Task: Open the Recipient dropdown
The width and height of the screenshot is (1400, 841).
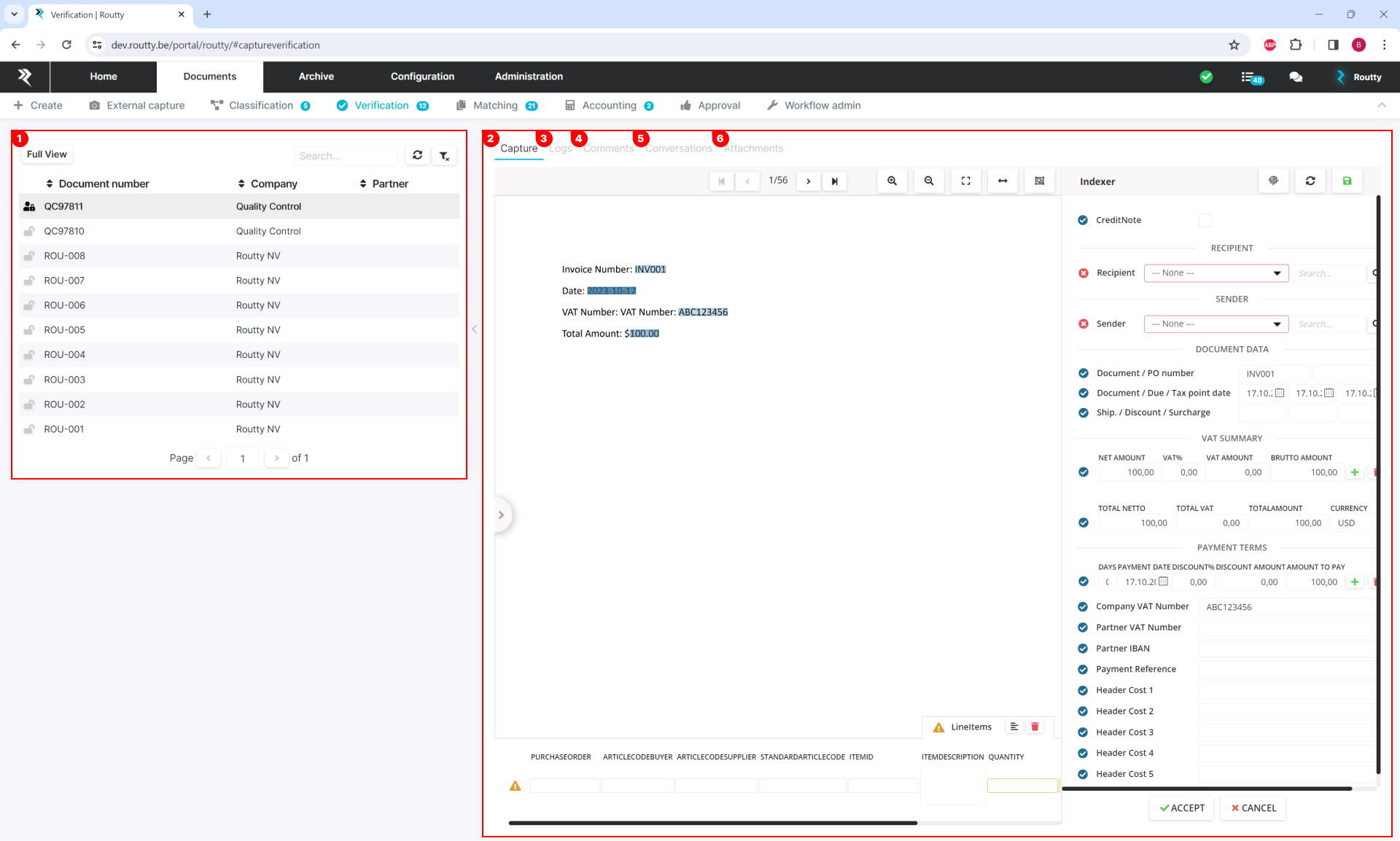Action: pyautogui.click(x=1216, y=273)
